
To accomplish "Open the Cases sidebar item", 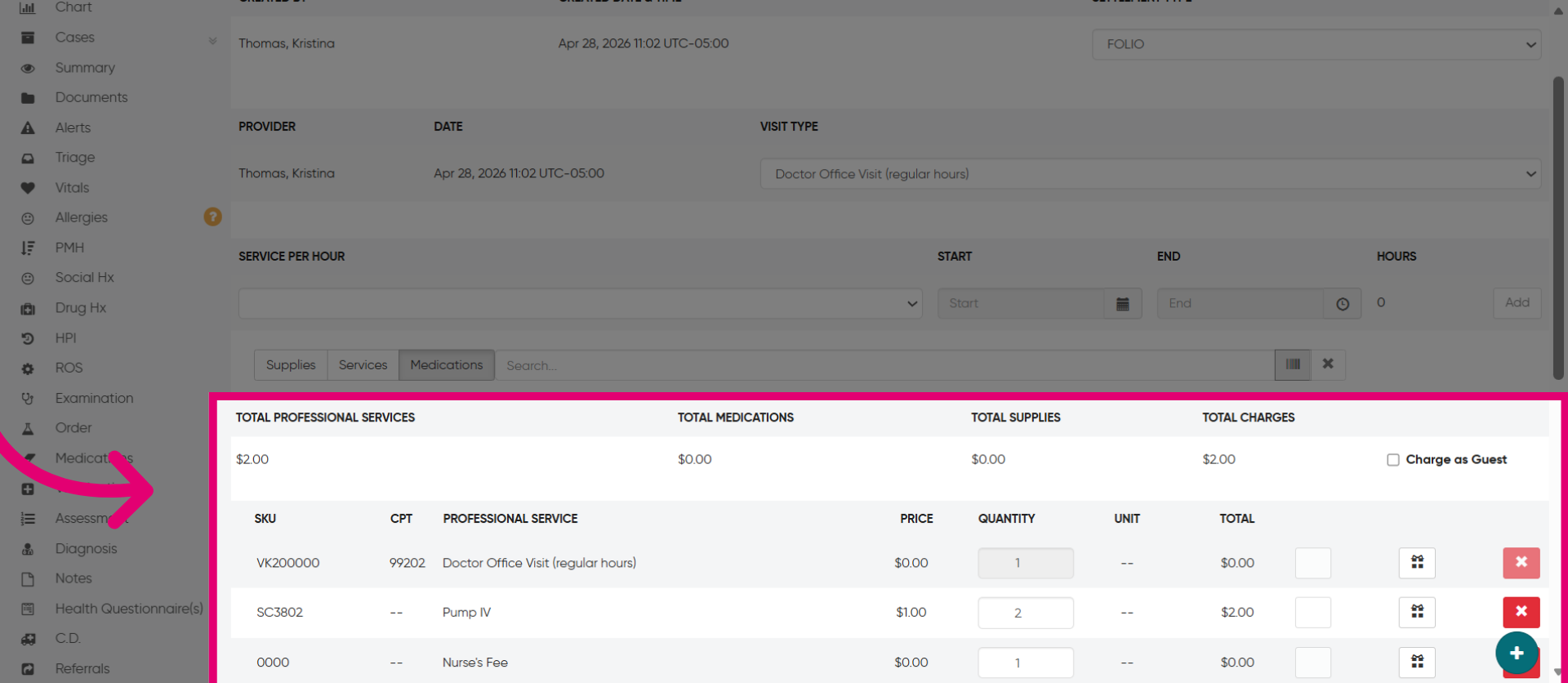I will click(x=74, y=38).
